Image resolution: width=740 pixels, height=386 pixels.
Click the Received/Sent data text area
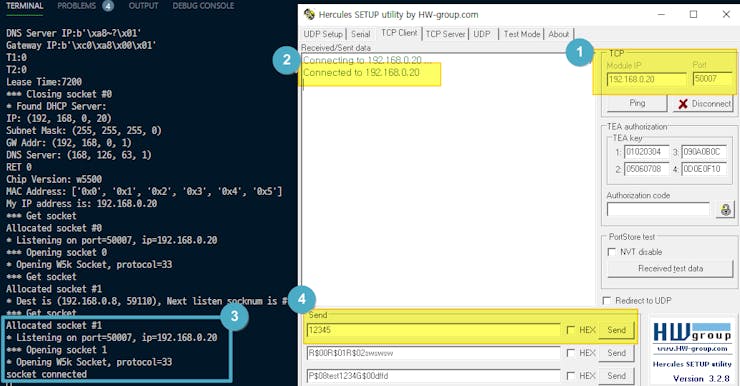447,179
